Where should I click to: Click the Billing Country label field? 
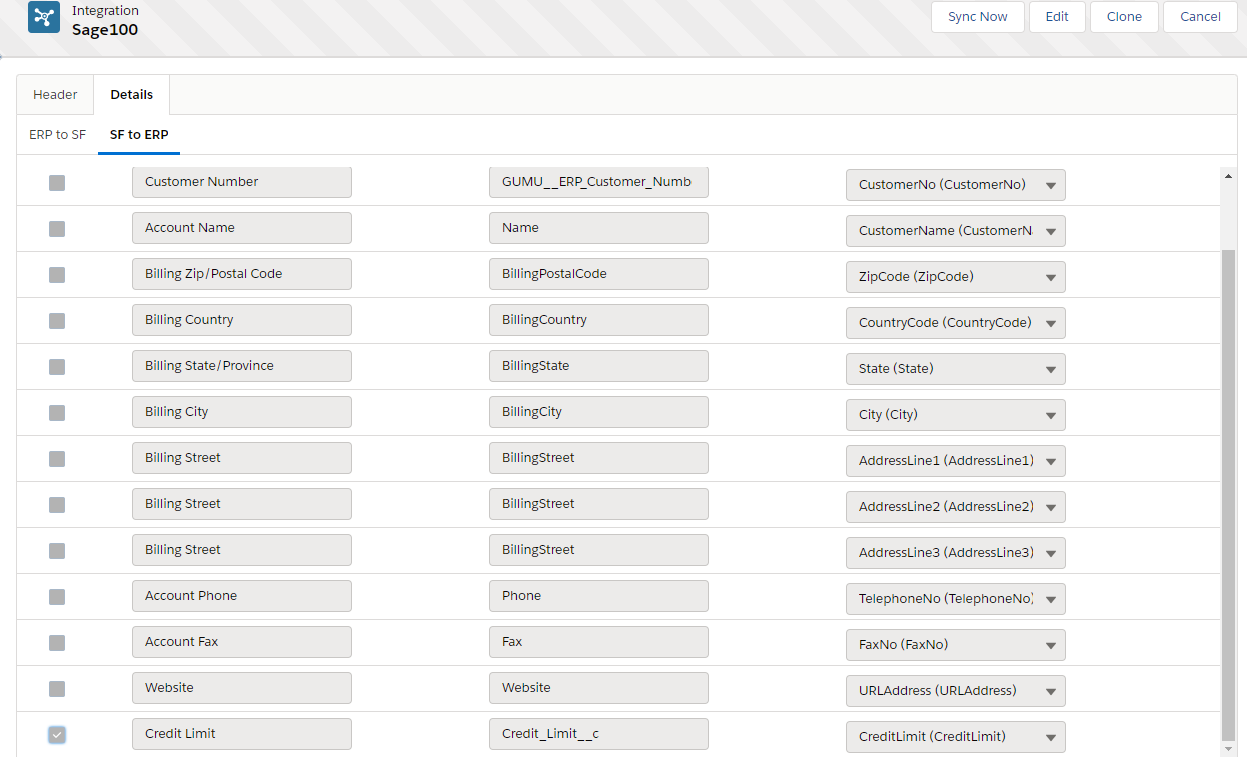pyautogui.click(x=241, y=320)
